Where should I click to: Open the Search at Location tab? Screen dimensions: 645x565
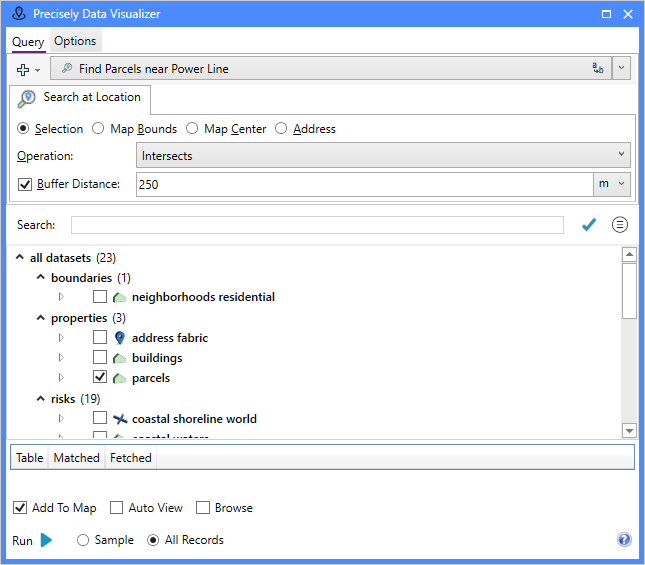coord(80,98)
